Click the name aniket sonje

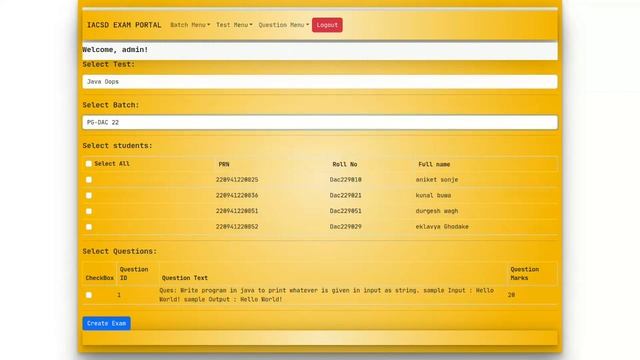pos(437,180)
